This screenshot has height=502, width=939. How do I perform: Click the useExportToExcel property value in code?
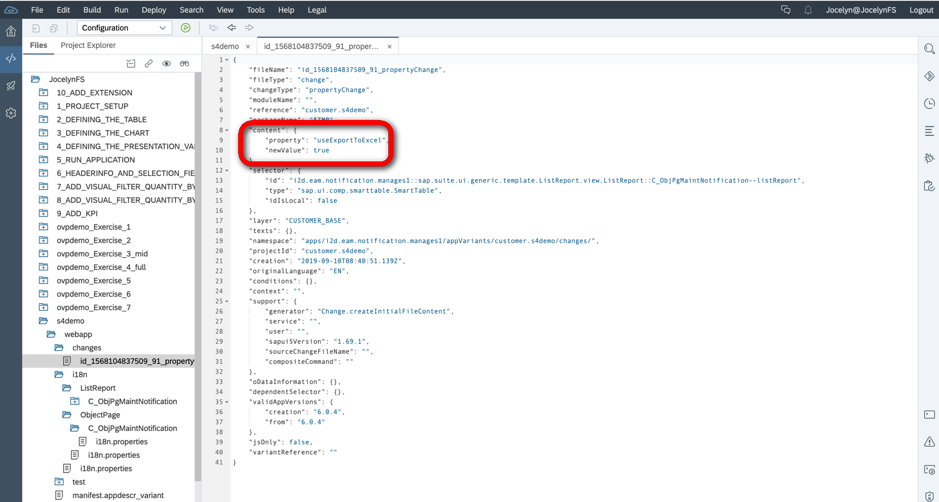(x=349, y=140)
